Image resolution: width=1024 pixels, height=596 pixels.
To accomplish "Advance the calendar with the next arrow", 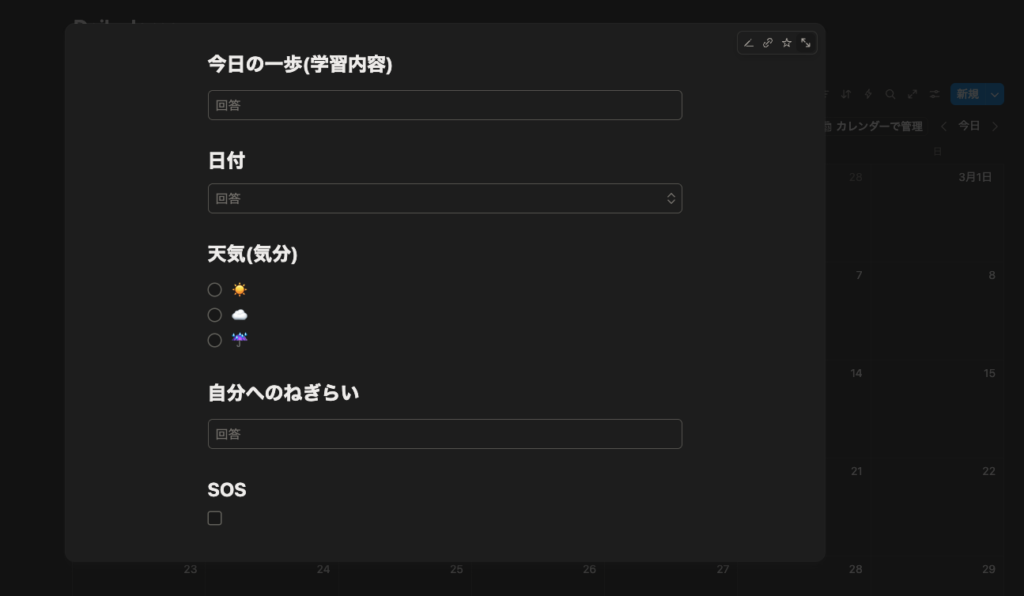I will [x=995, y=125].
